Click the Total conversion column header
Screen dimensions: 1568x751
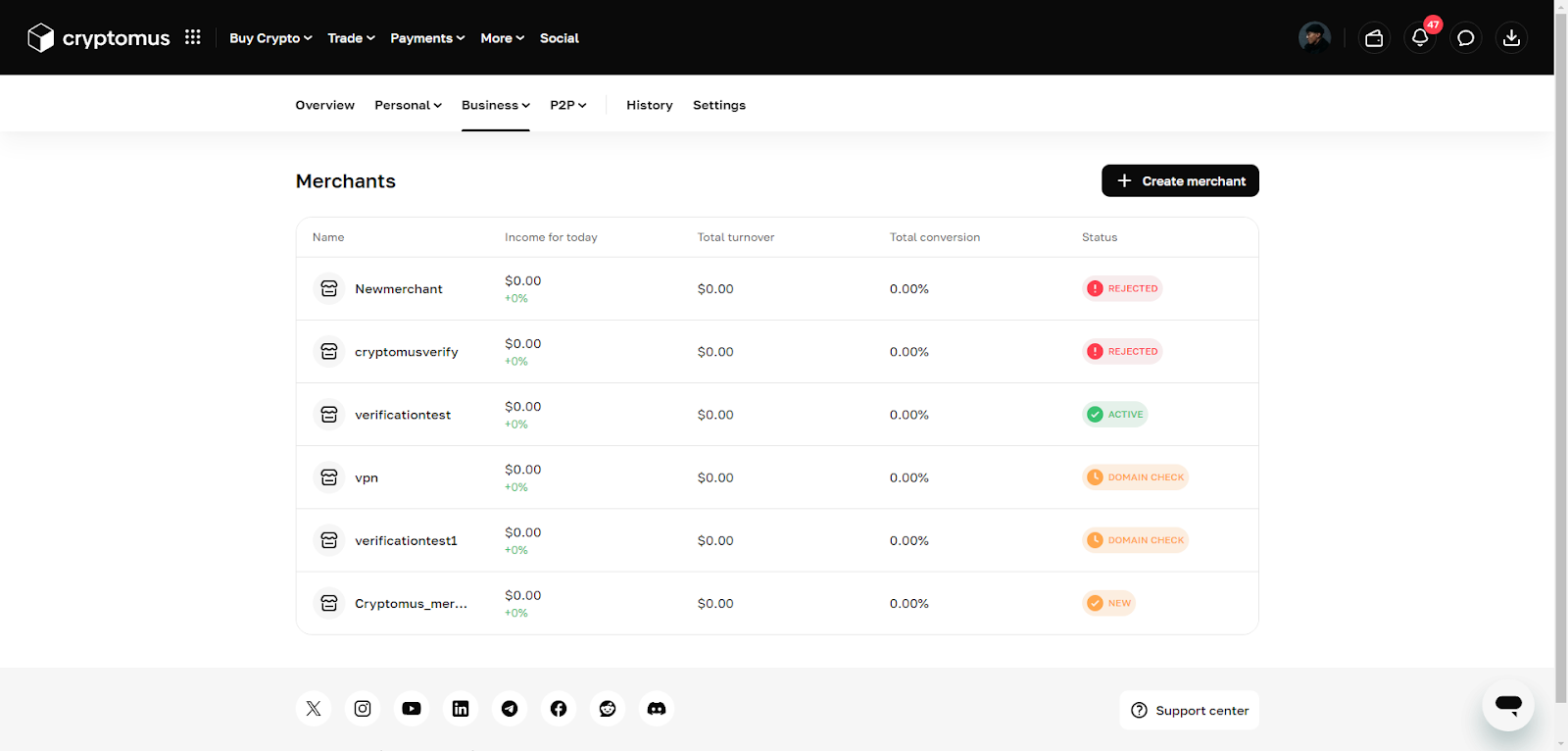pyautogui.click(x=935, y=237)
